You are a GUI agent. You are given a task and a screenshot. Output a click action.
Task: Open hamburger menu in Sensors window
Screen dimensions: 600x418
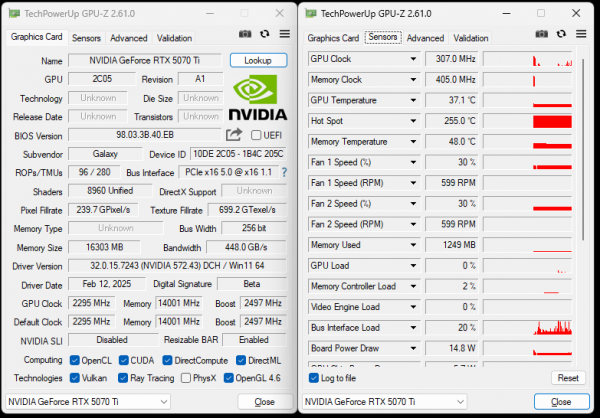(x=581, y=34)
